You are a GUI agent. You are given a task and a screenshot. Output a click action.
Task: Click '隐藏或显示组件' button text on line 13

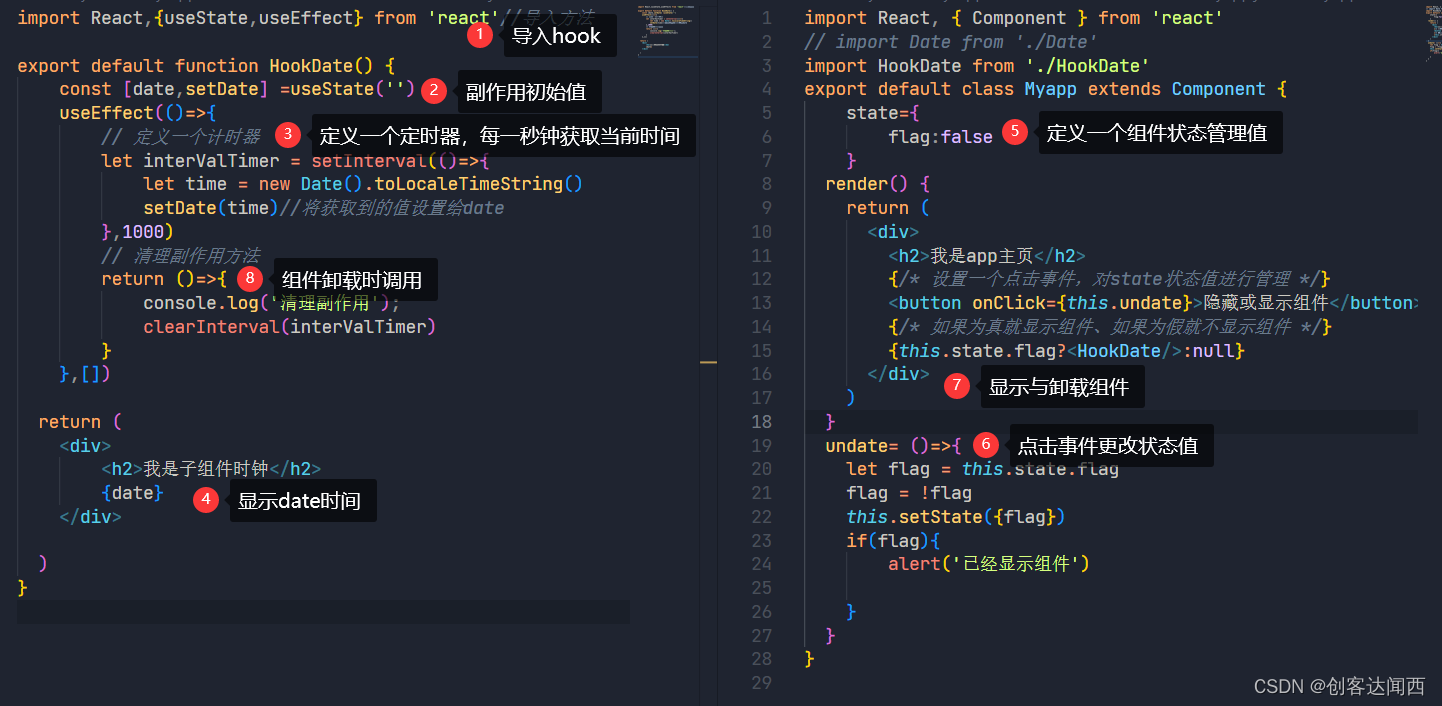(x=1266, y=303)
